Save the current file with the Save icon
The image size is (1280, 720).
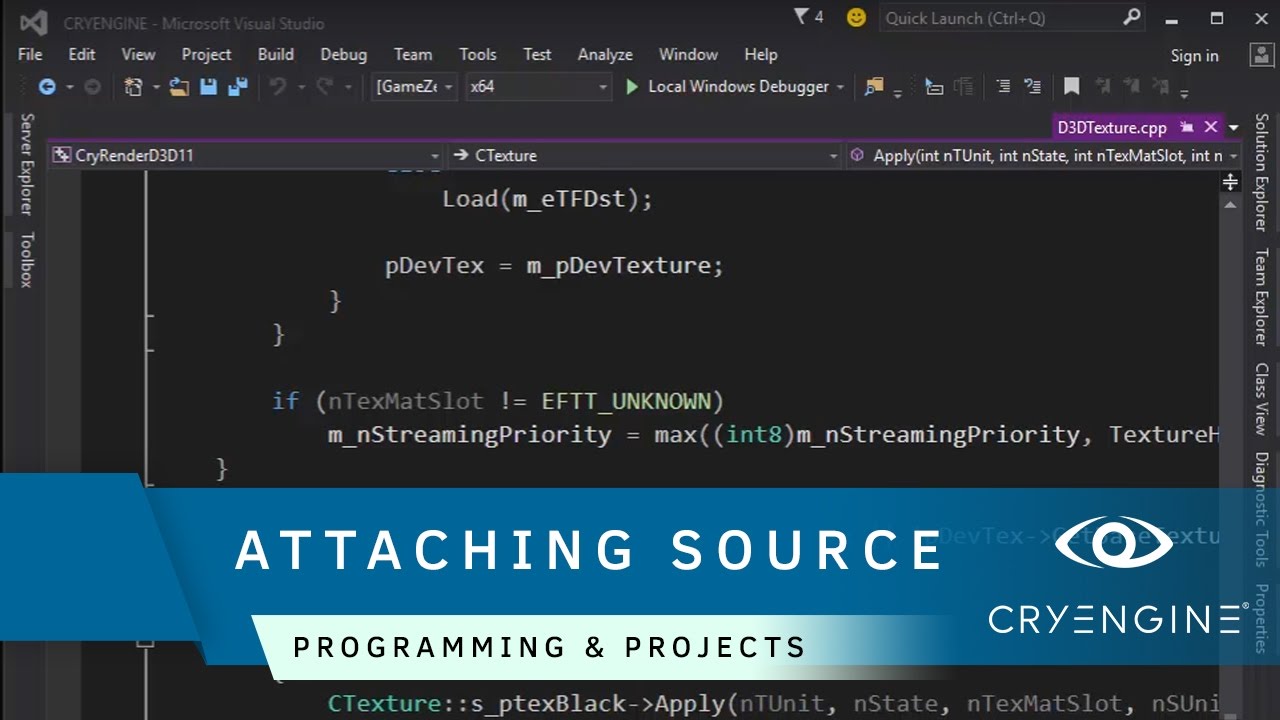208,87
